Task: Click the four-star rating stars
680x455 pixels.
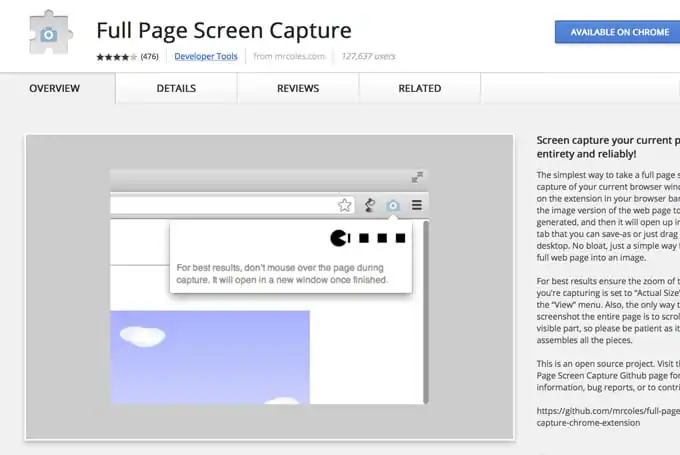Action: tap(117, 57)
